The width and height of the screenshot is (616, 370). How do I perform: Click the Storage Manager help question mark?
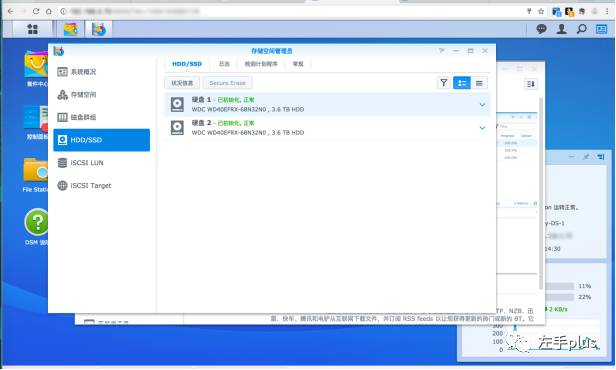pos(441,51)
